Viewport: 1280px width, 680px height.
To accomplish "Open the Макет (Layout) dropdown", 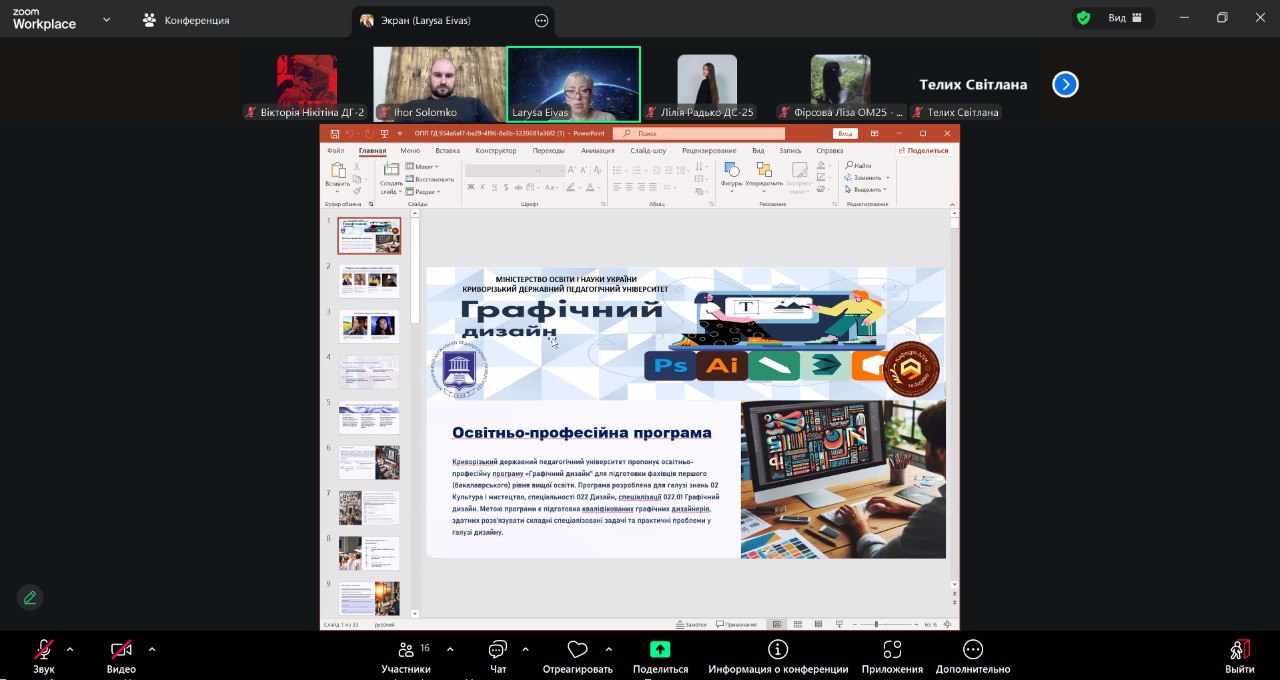I will click(x=422, y=164).
